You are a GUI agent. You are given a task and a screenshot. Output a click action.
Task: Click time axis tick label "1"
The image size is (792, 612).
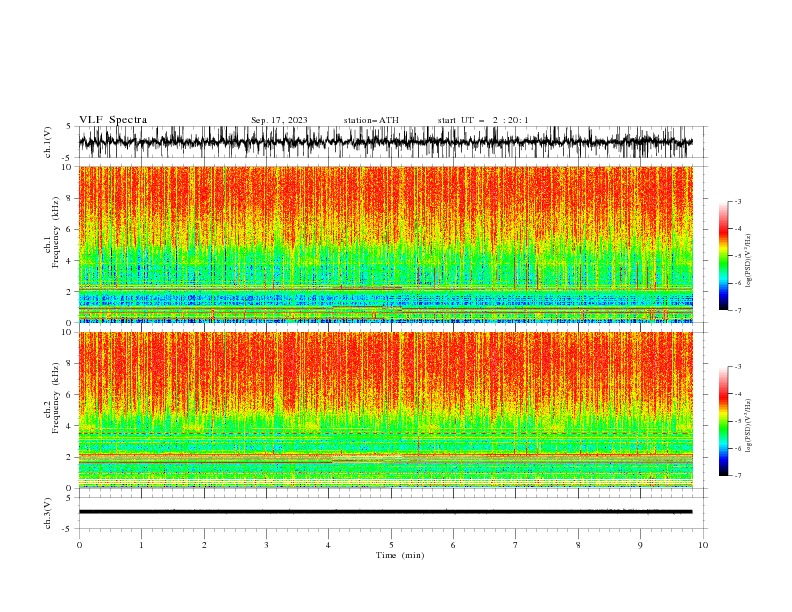click(141, 545)
